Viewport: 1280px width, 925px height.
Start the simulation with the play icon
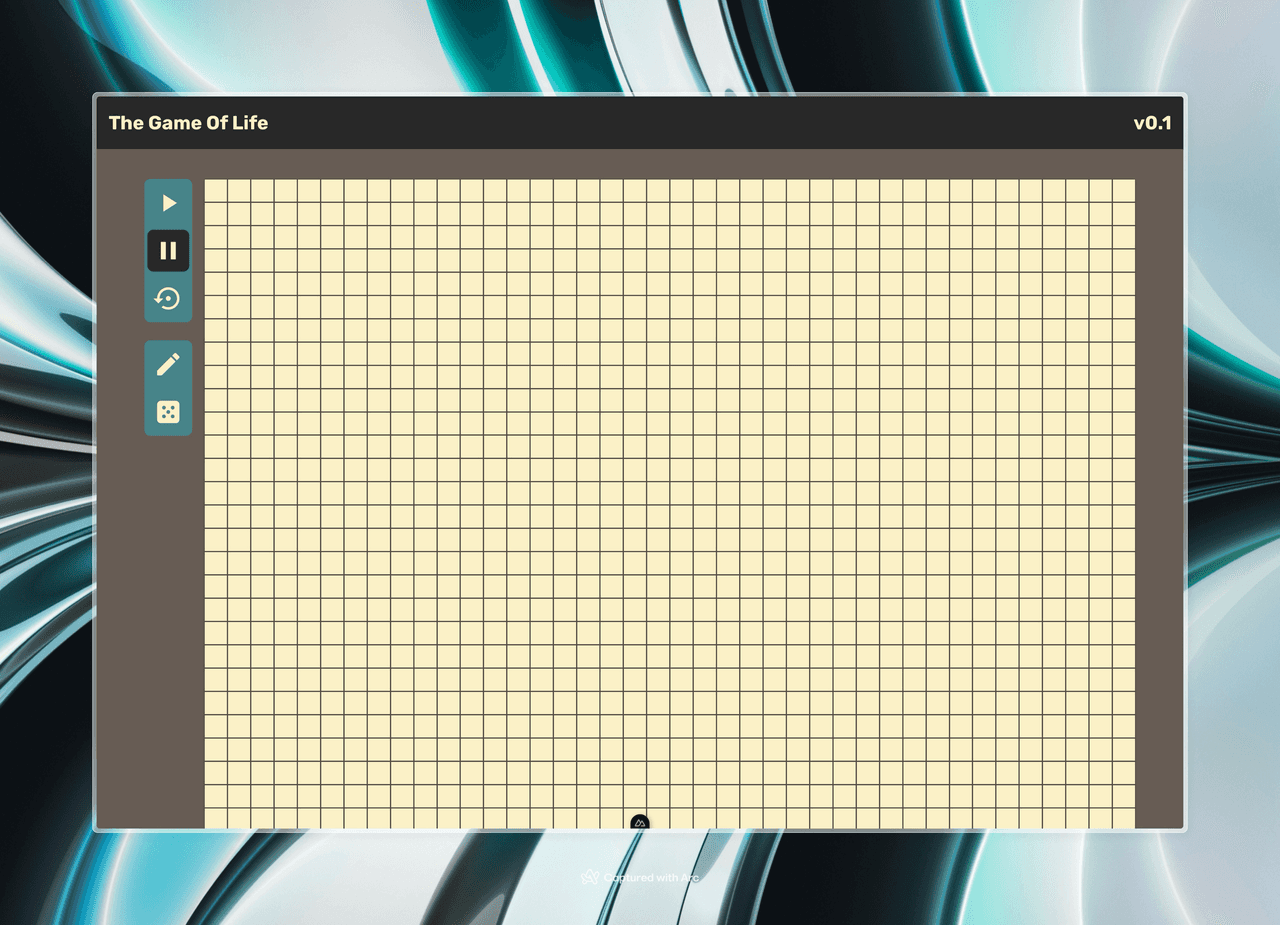pos(168,203)
